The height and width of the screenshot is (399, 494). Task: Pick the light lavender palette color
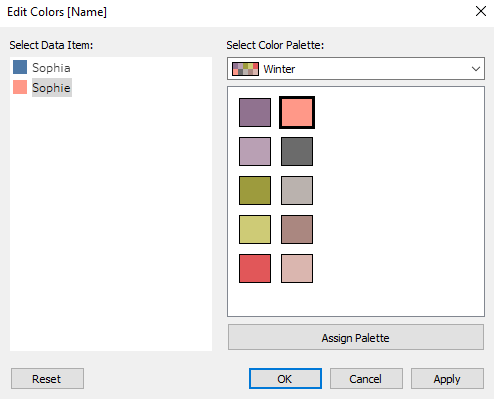255,151
